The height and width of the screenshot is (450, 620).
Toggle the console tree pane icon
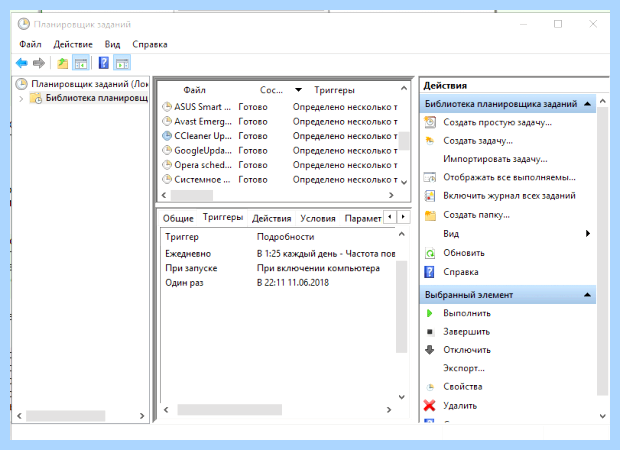pyautogui.click(x=81, y=63)
